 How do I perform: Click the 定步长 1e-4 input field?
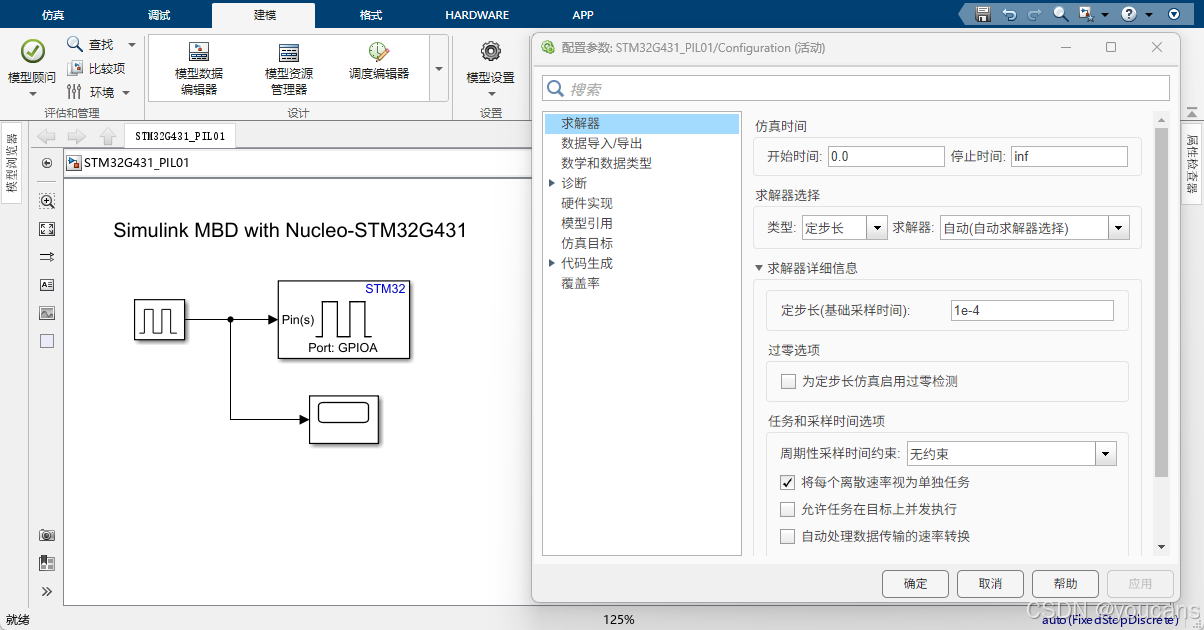pyautogui.click(x=1031, y=310)
